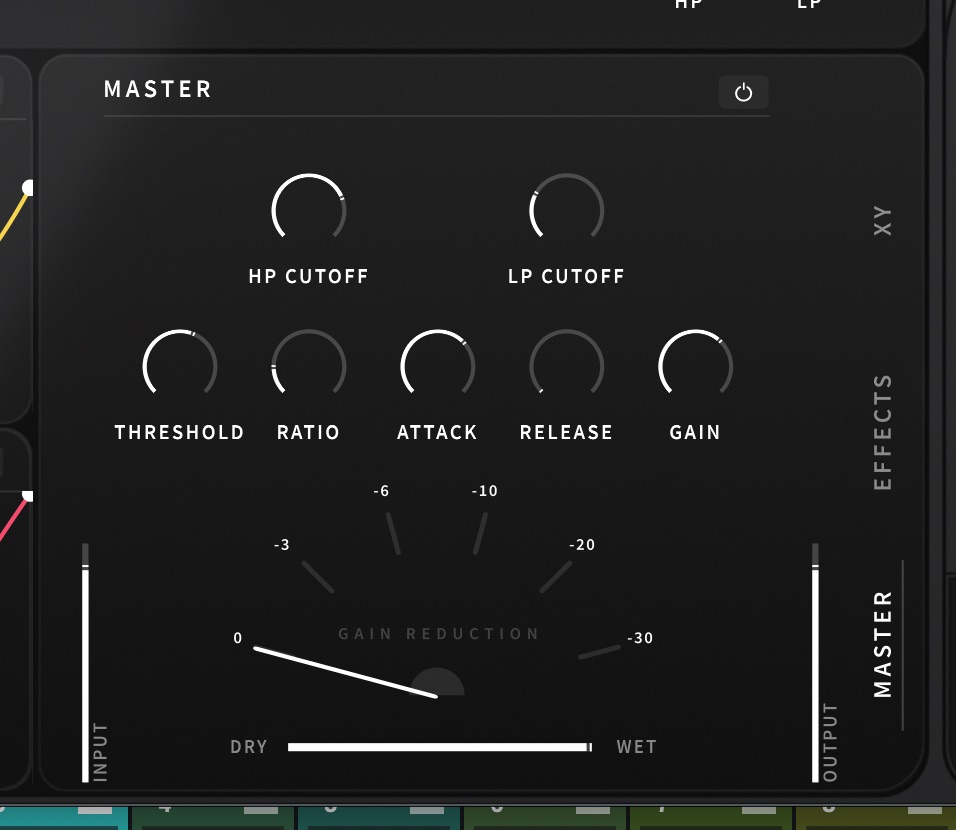Click the WET label of mix slider
The width and height of the screenshot is (956, 830).
pos(636,747)
